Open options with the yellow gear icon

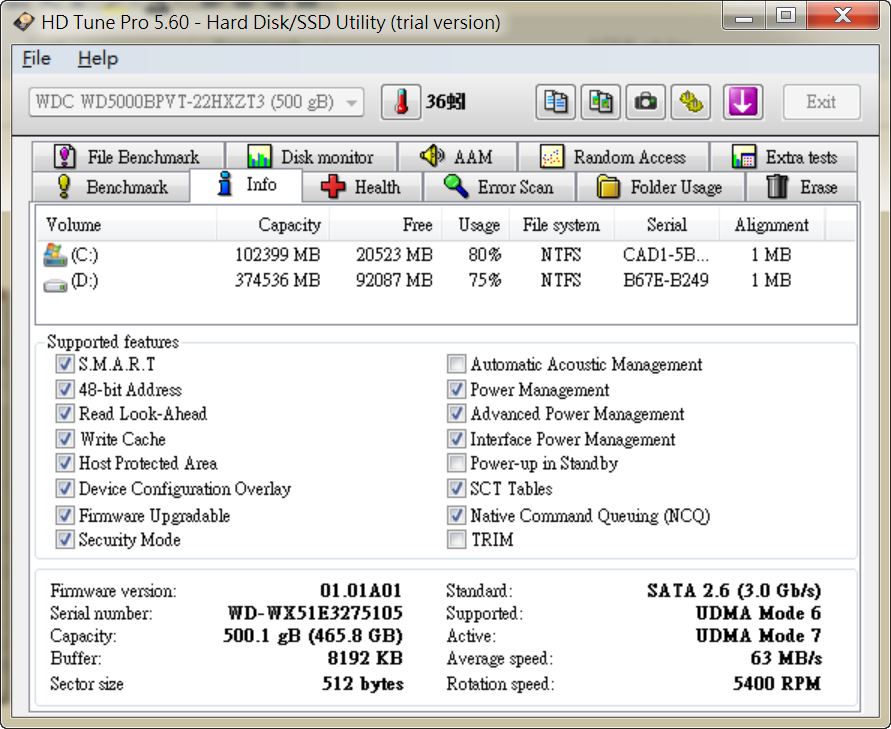pyautogui.click(x=690, y=102)
